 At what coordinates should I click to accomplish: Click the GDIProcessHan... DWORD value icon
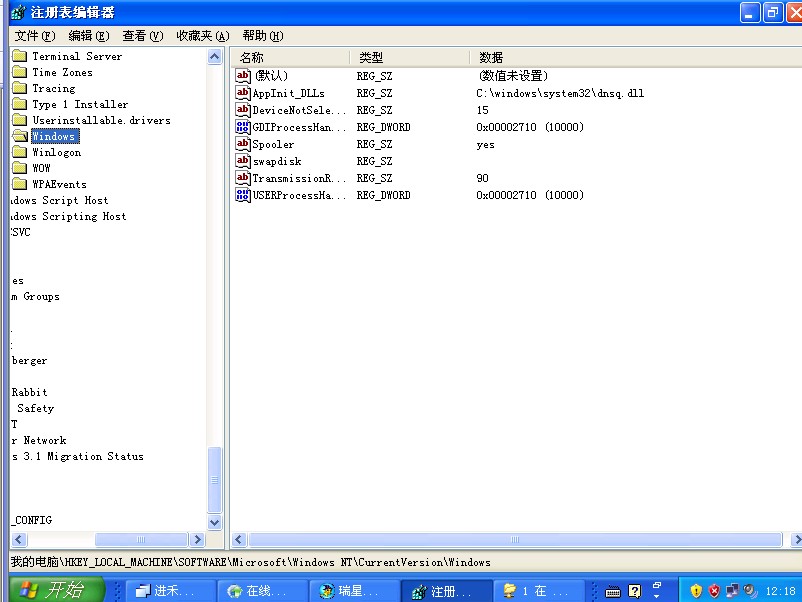[243, 127]
